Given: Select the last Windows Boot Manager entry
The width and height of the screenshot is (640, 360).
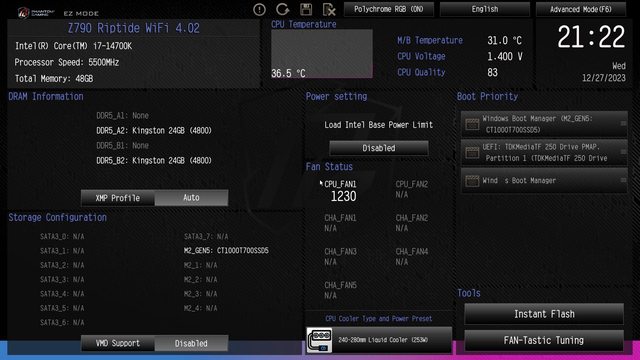Looking at the screenshot, I should tap(544, 180).
